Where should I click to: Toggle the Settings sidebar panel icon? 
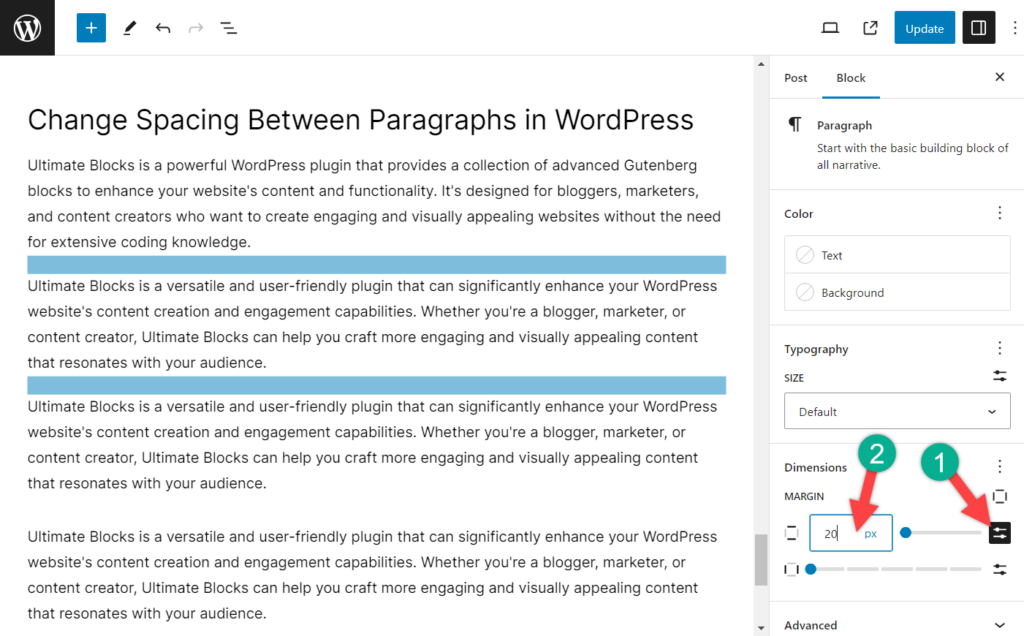978,27
